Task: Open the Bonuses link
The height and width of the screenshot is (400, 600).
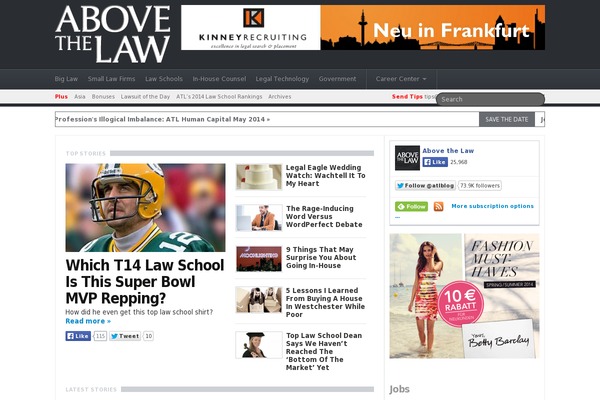Action: (x=103, y=96)
